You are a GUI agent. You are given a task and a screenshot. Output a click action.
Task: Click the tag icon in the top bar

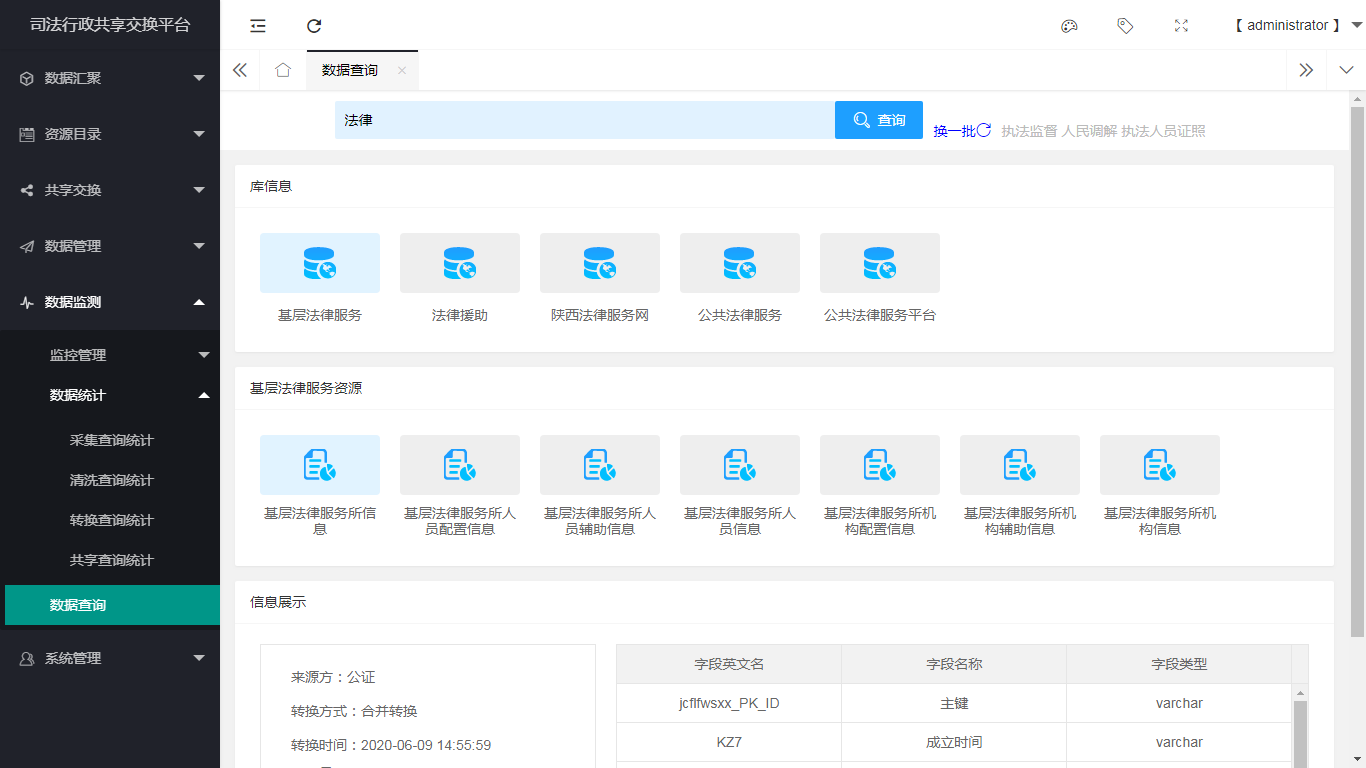pos(1125,26)
